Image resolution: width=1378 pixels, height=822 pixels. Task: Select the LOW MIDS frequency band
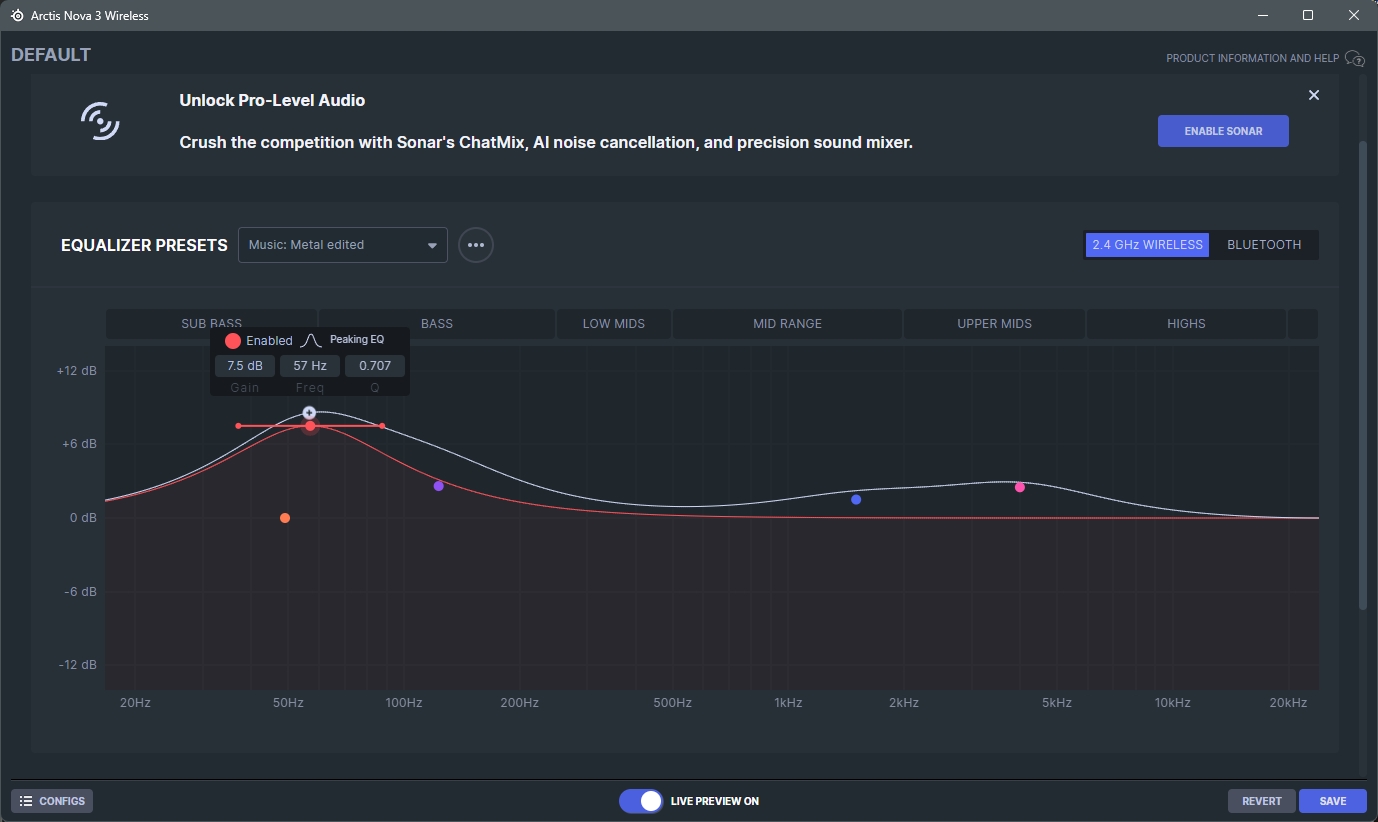(614, 324)
